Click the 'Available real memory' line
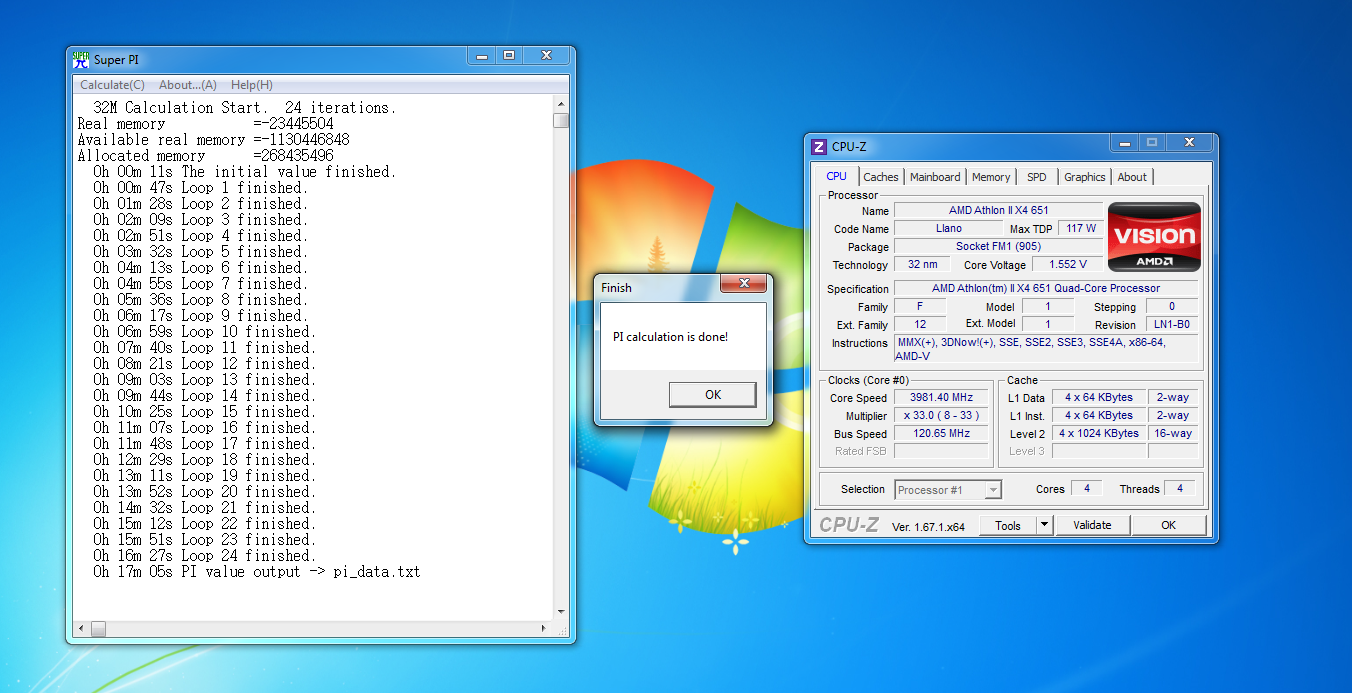This screenshot has height=693, width=1352. (x=213, y=140)
